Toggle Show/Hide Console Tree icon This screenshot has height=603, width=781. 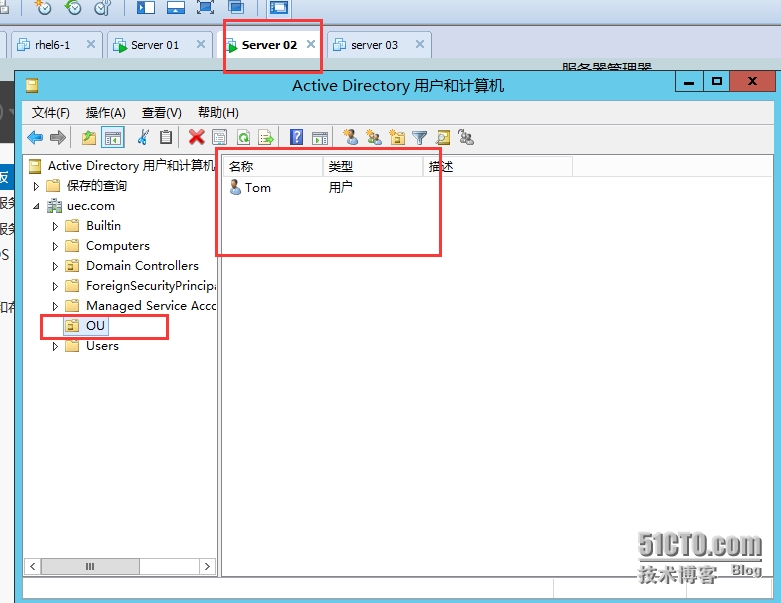[113, 137]
